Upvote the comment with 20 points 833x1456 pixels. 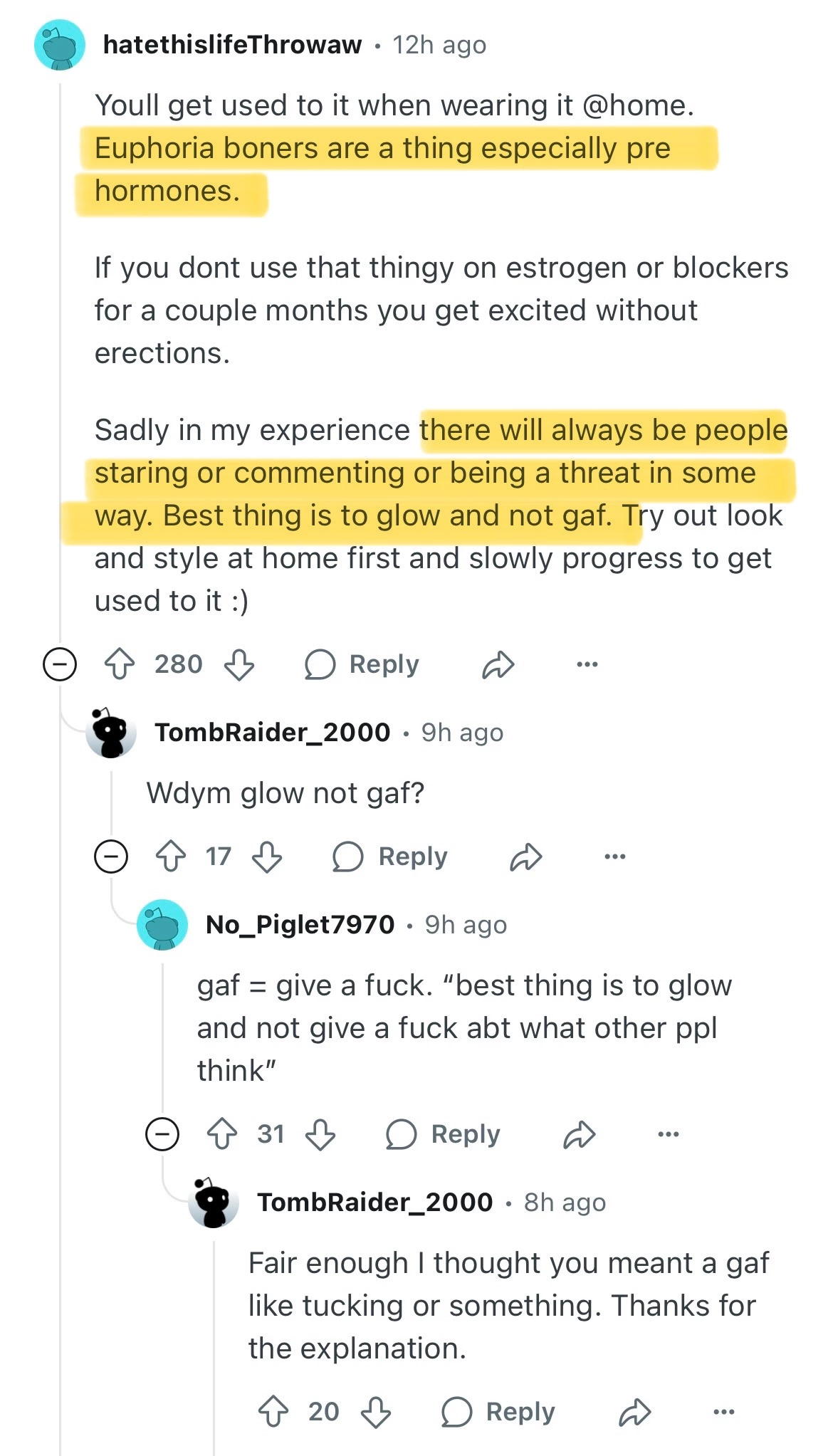tap(273, 1411)
